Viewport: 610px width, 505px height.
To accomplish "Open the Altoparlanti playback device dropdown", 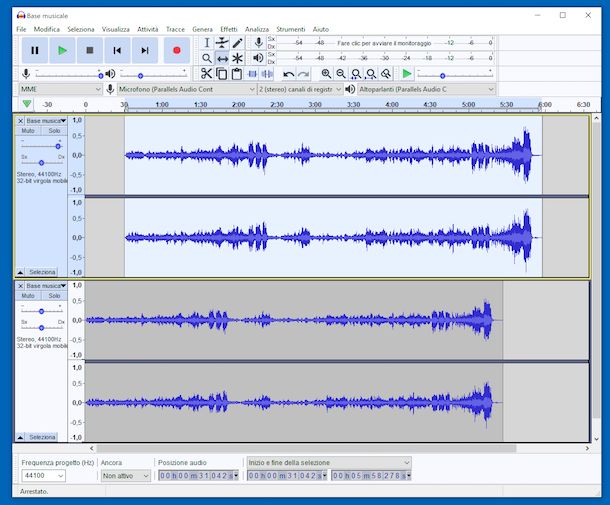I will click(426, 89).
